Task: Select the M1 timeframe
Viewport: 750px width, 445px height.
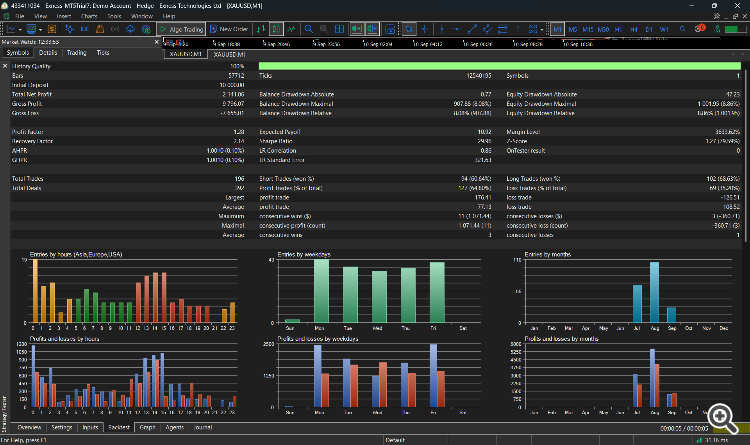Action: pos(557,29)
